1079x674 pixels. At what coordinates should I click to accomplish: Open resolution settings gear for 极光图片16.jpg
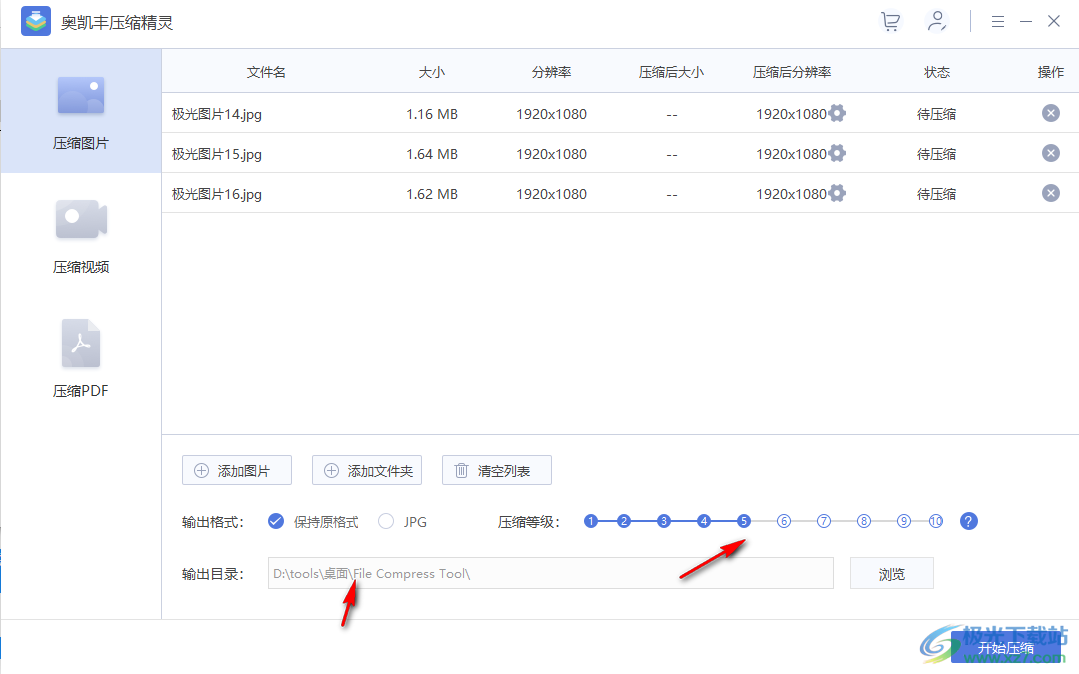(837, 193)
